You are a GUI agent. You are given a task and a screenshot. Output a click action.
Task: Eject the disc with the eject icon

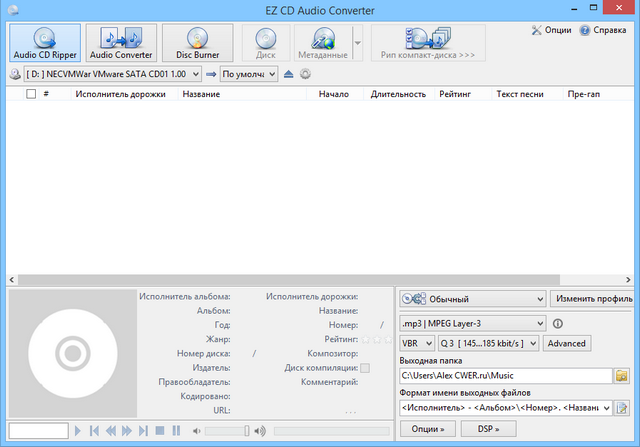point(289,74)
